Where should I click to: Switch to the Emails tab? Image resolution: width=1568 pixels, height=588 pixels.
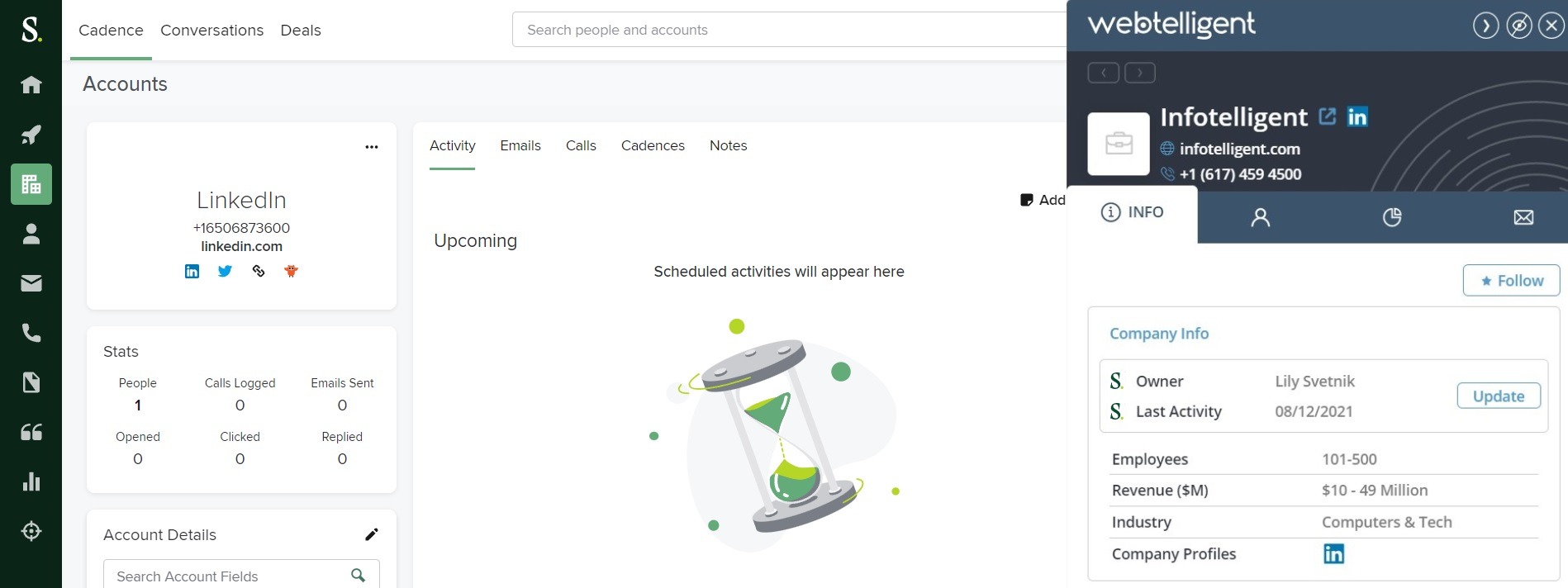tap(520, 145)
